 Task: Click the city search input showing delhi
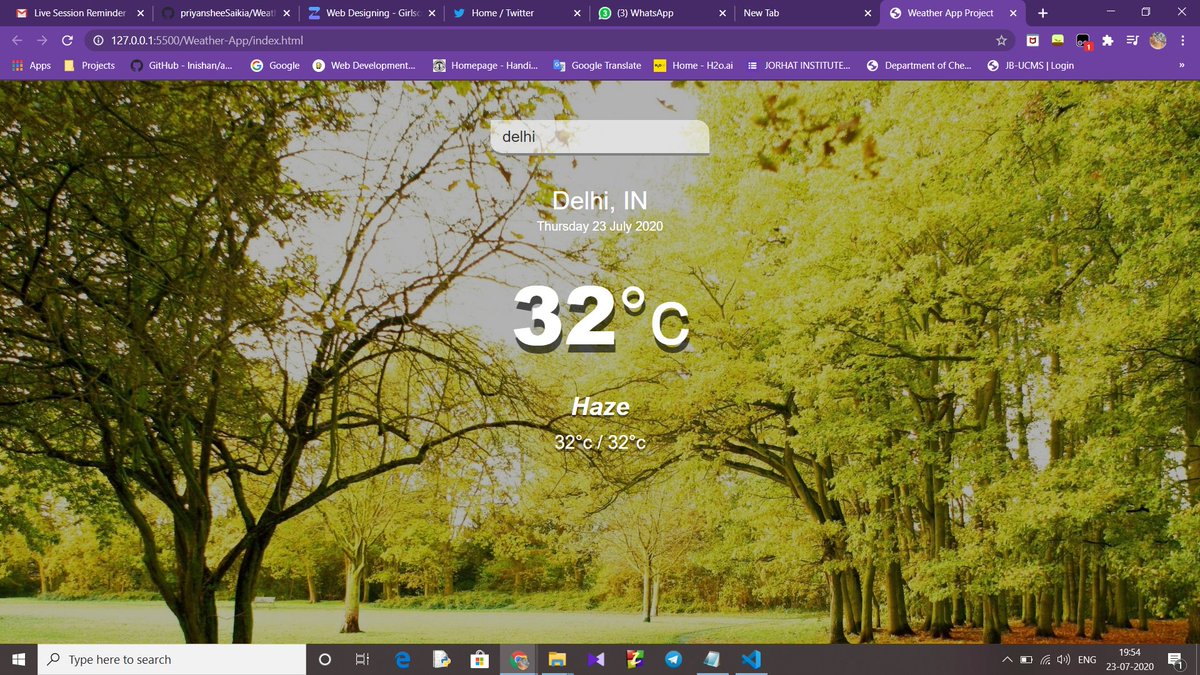click(598, 136)
